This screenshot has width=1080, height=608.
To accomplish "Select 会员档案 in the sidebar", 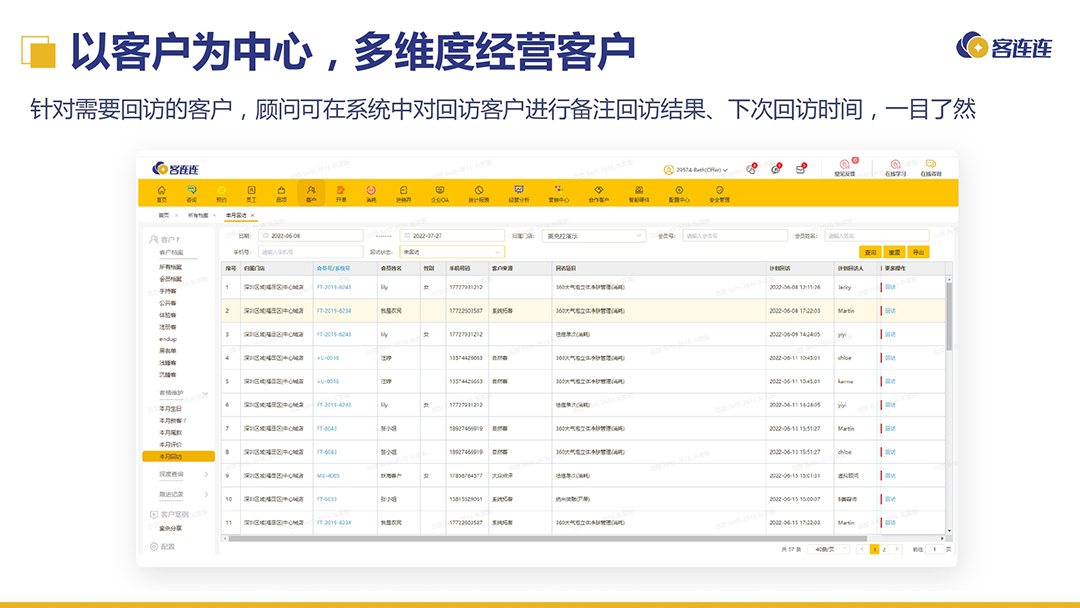I will pos(171,279).
